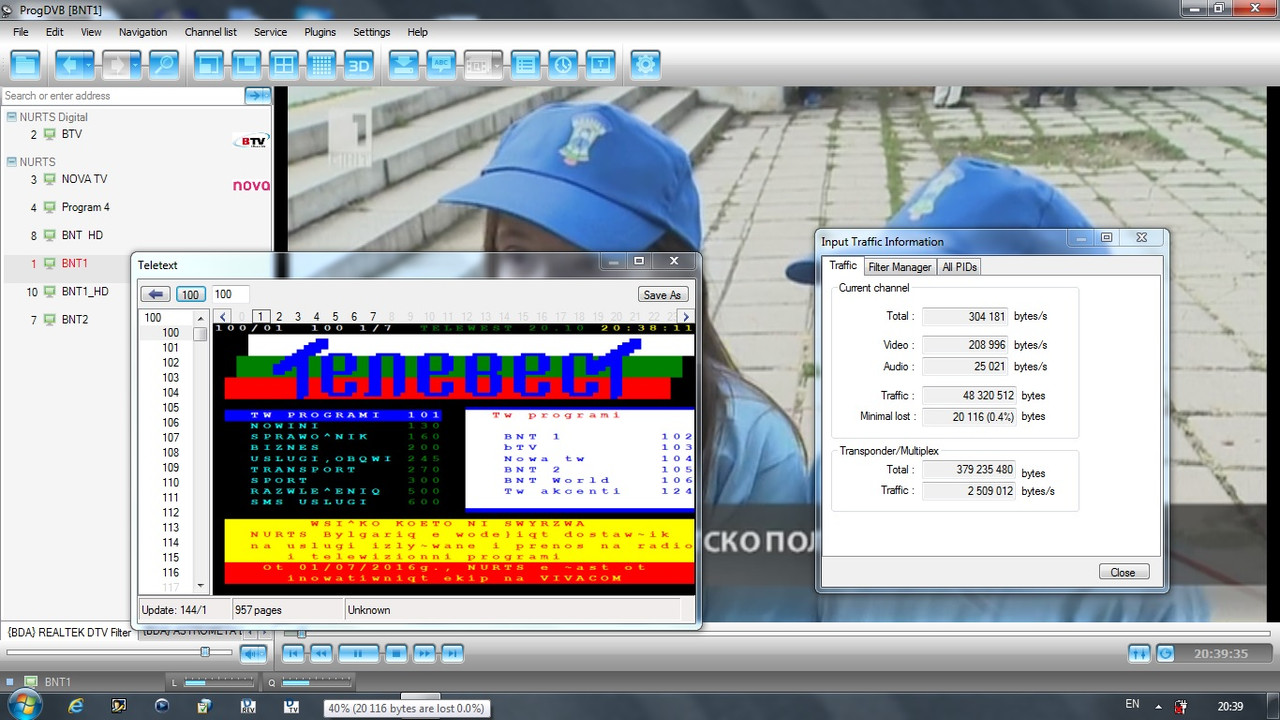Screen dimensions: 1280x720
Task: Click the refresh icon next to the clock
Action: [1166, 653]
